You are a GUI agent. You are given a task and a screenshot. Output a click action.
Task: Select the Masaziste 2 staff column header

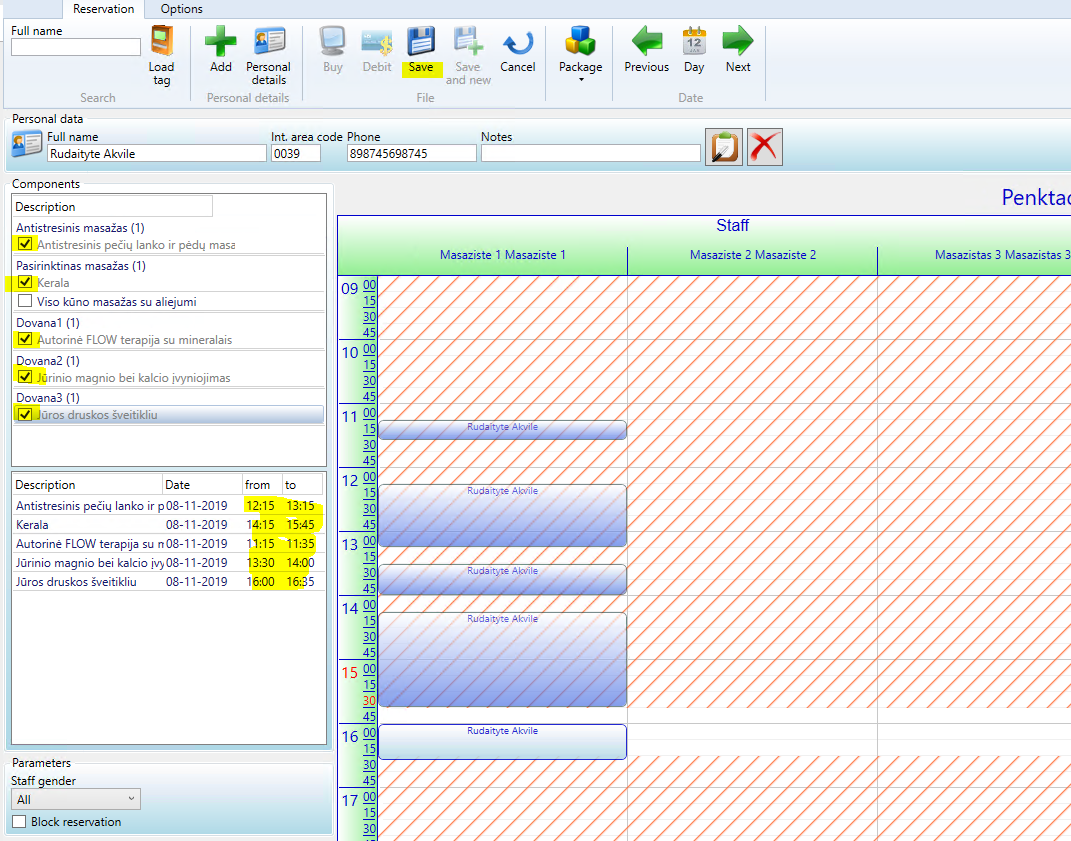(753, 255)
